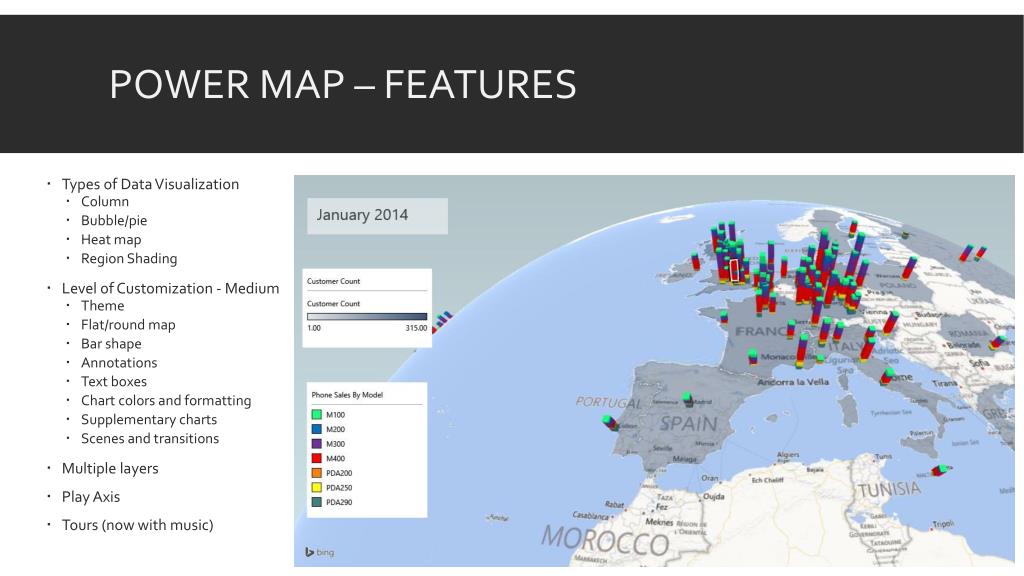Click the "Bar shape" sub-bullet
1024x576 pixels.
point(111,344)
